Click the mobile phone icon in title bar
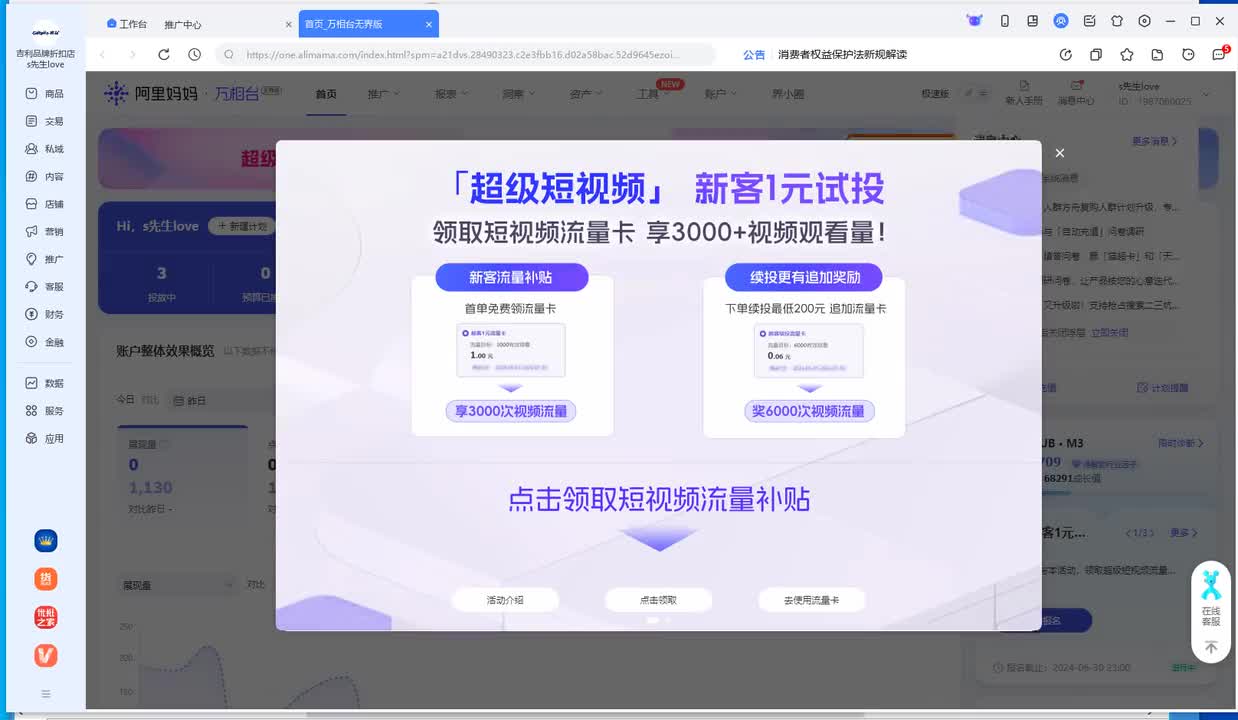The height and width of the screenshot is (720, 1238). [1005, 21]
